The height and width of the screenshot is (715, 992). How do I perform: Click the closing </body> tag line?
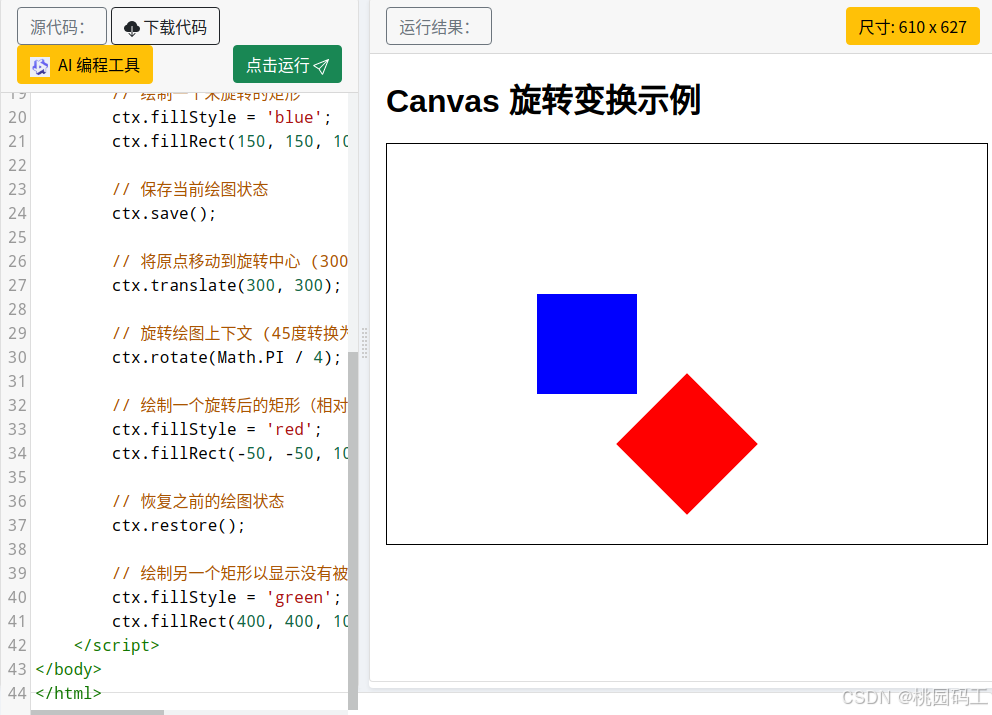coord(68,669)
